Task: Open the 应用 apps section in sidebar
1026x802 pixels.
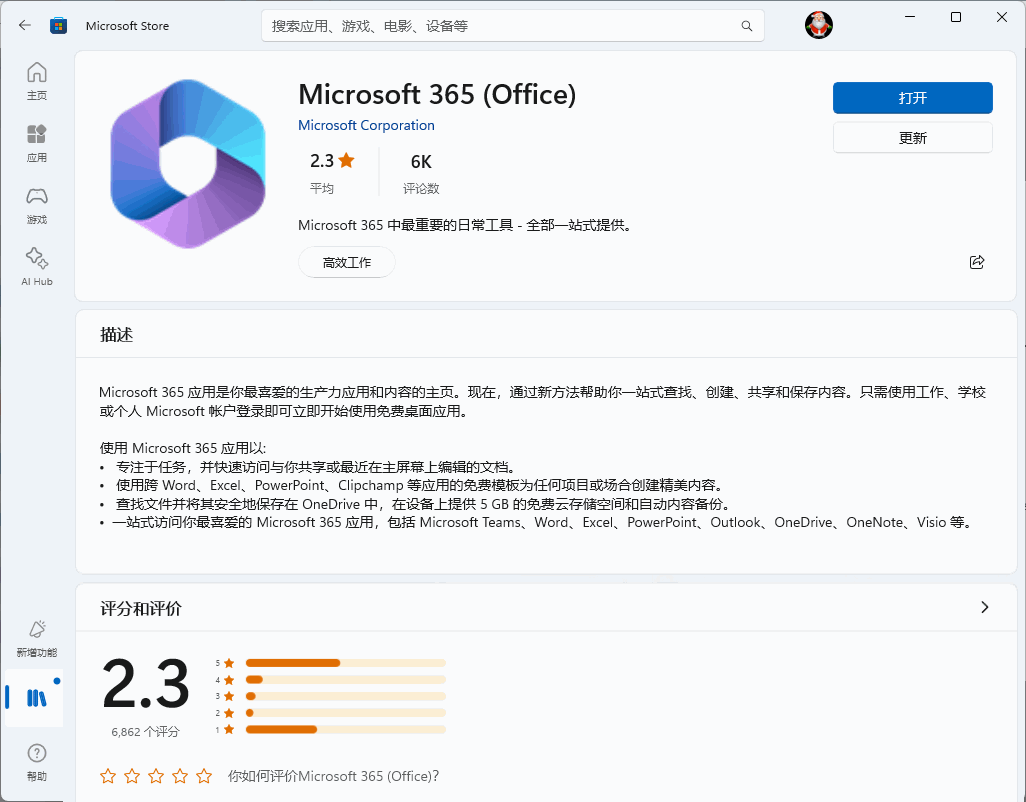Action: 37,143
